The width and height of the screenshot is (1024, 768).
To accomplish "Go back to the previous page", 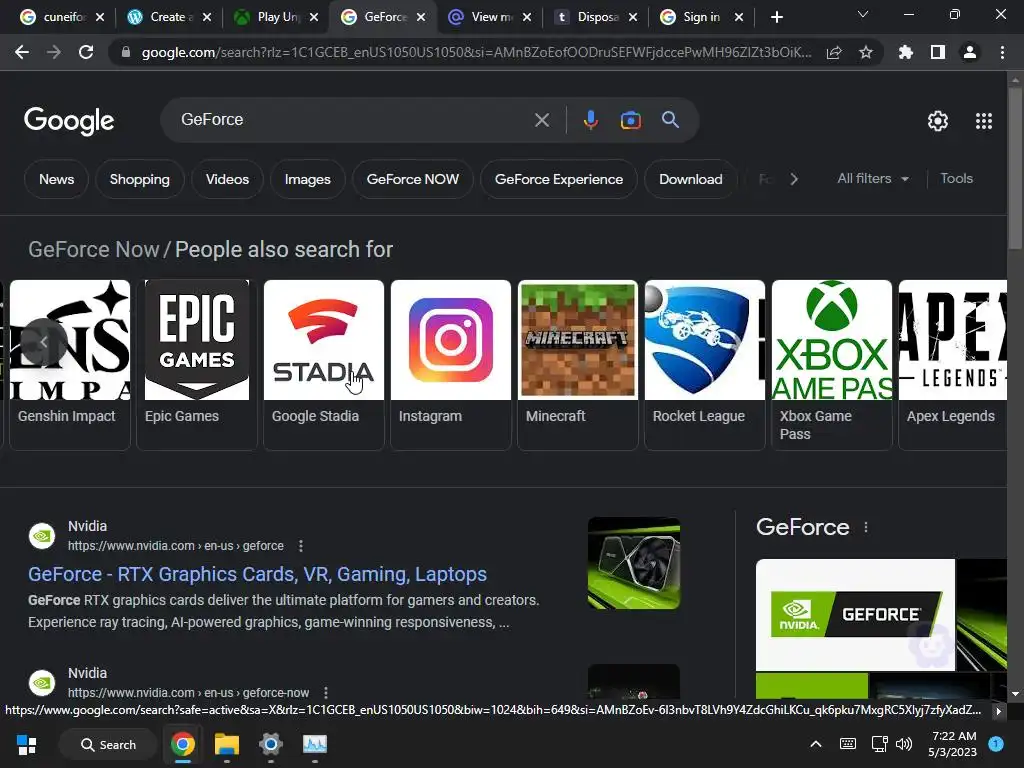I will tap(22, 52).
